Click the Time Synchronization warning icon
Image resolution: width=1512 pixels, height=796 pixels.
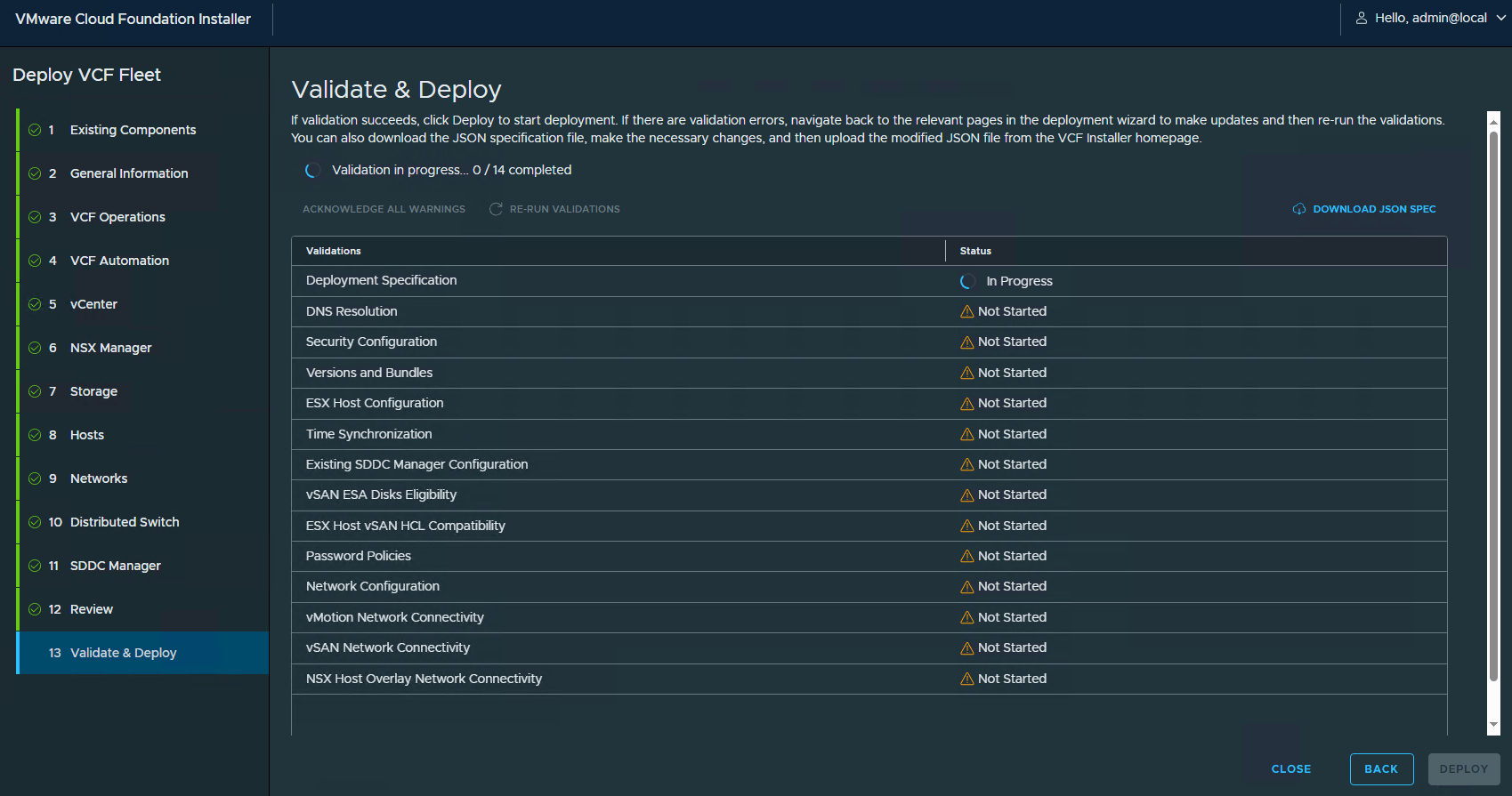[x=966, y=434]
